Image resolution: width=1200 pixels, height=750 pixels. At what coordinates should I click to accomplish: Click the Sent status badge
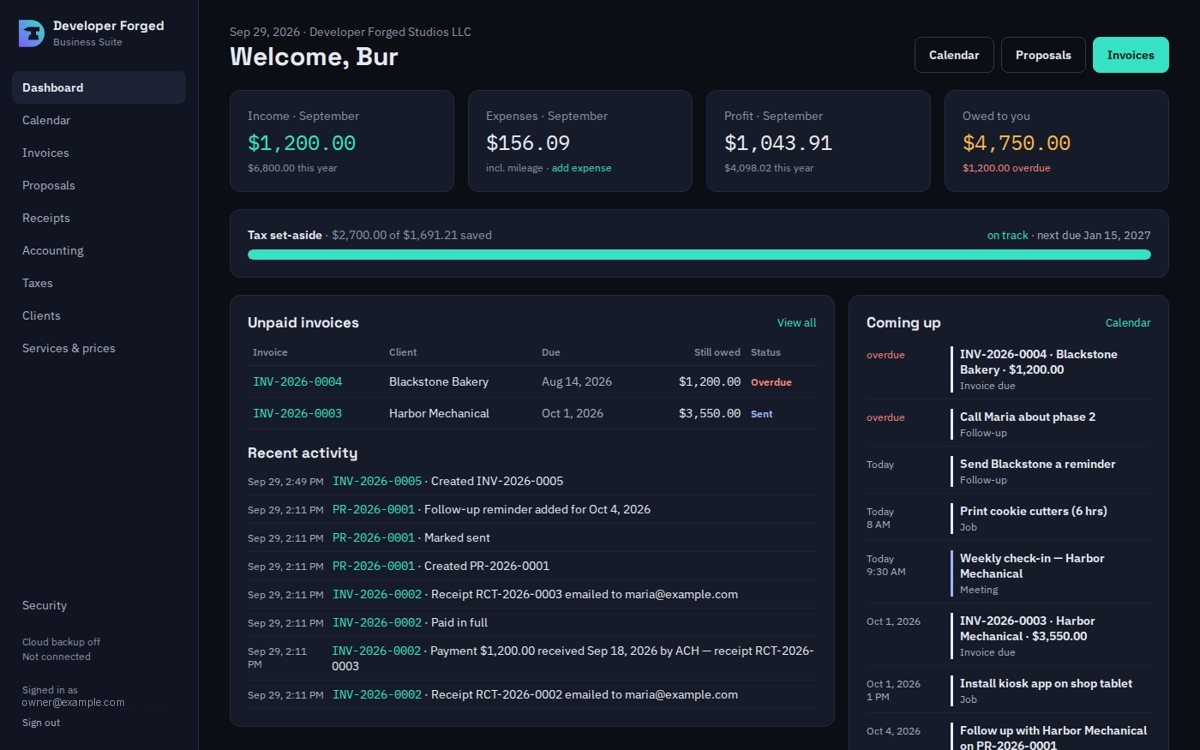point(762,413)
